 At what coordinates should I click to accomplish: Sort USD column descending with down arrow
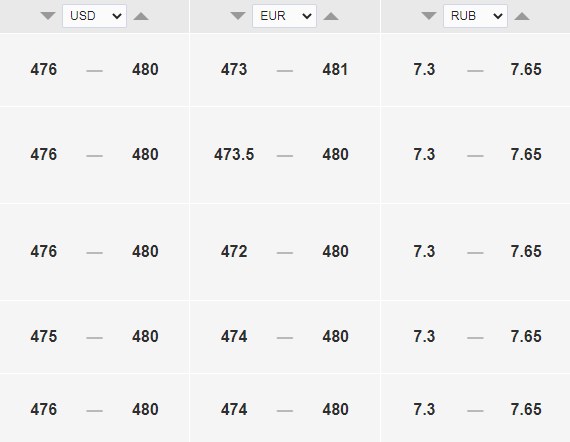pos(48,16)
